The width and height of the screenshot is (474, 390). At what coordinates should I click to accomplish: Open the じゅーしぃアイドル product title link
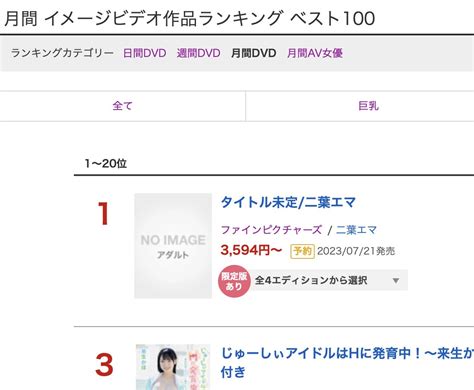pos(347,362)
